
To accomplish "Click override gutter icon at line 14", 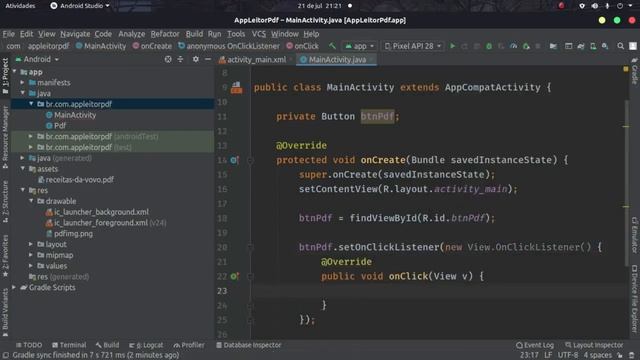I will coord(234,160).
